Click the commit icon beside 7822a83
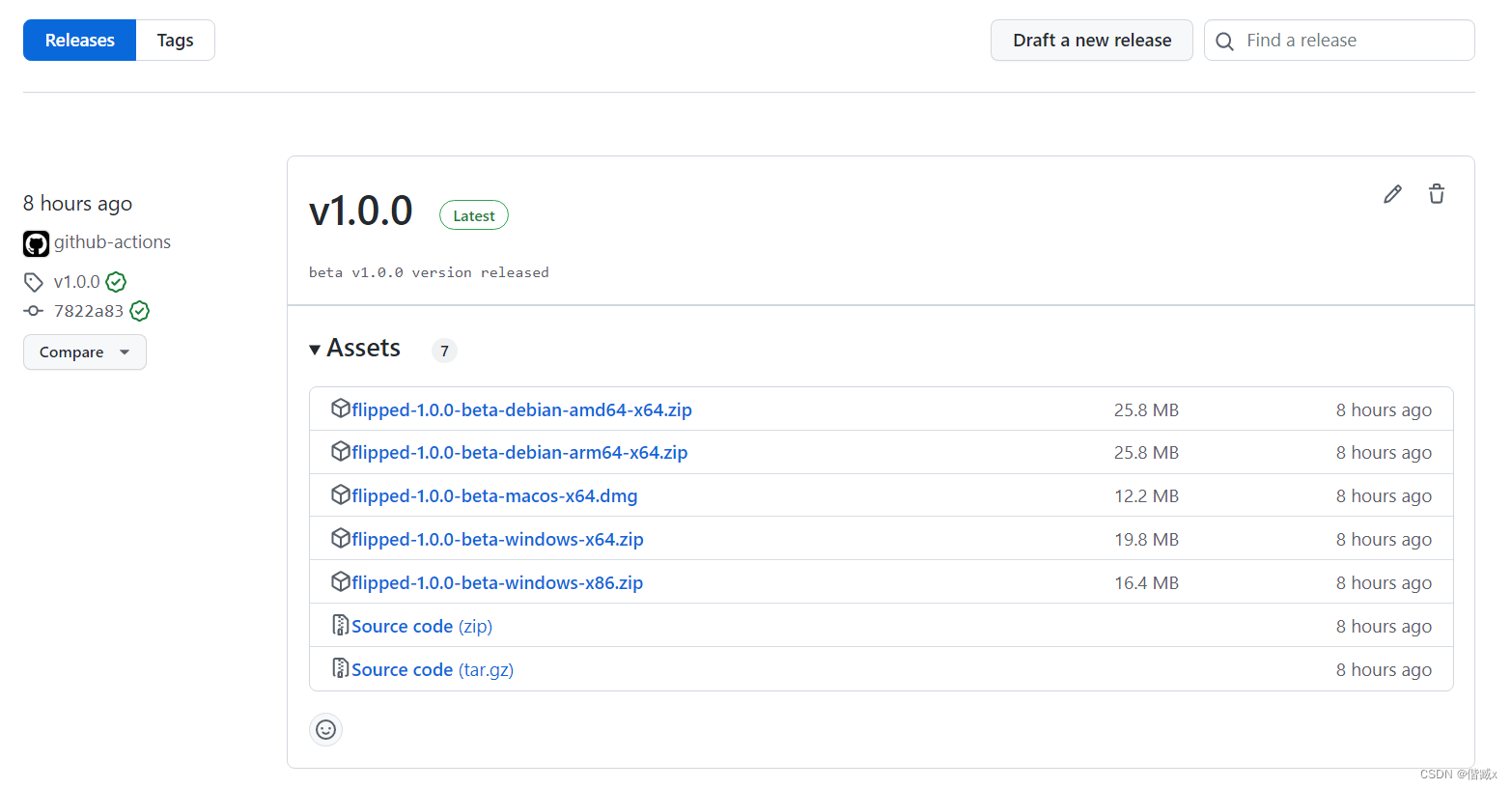Viewport: 1512px width, 789px height. point(34,311)
